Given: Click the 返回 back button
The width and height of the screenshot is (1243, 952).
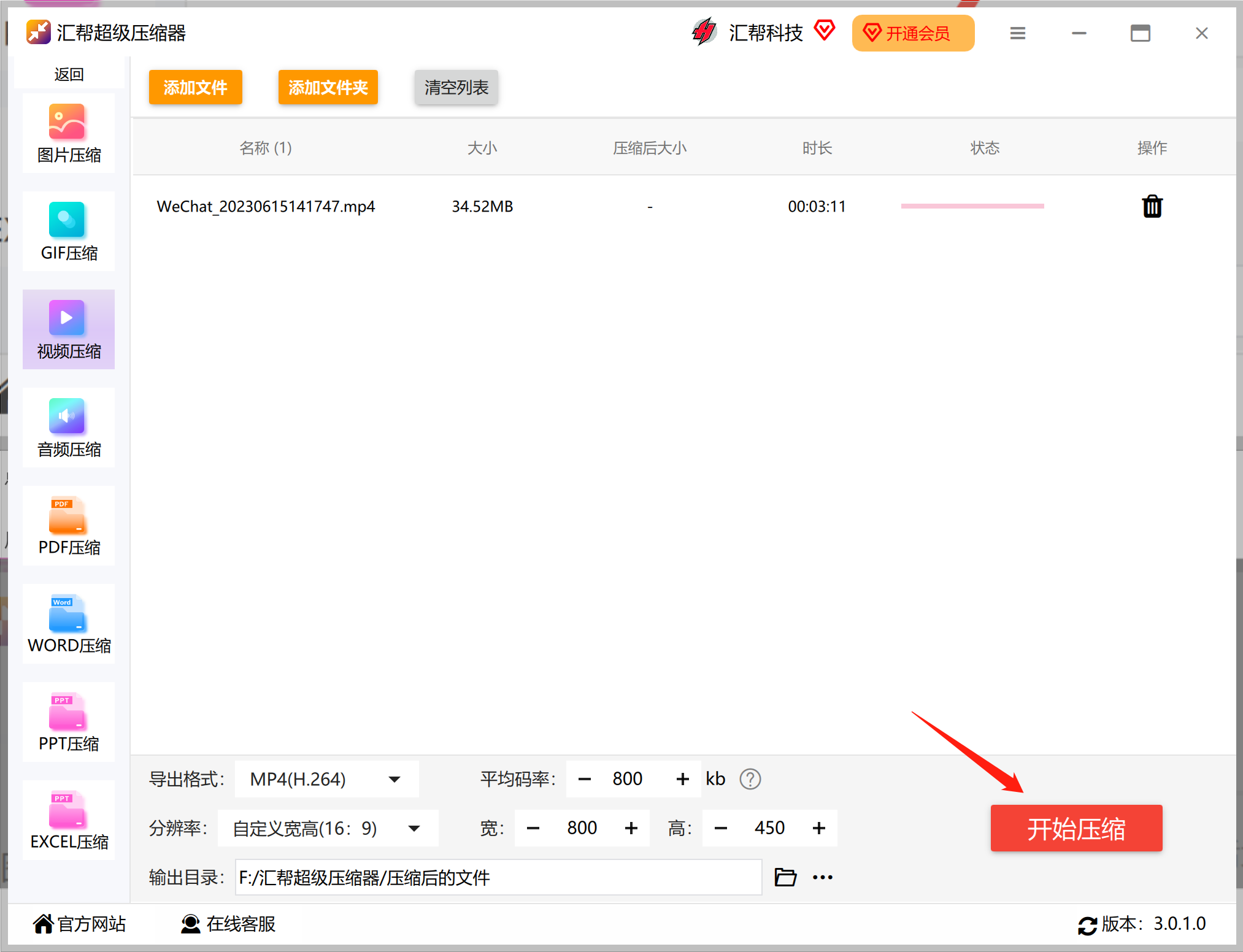Looking at the screenshot, I should click(69, 74).
